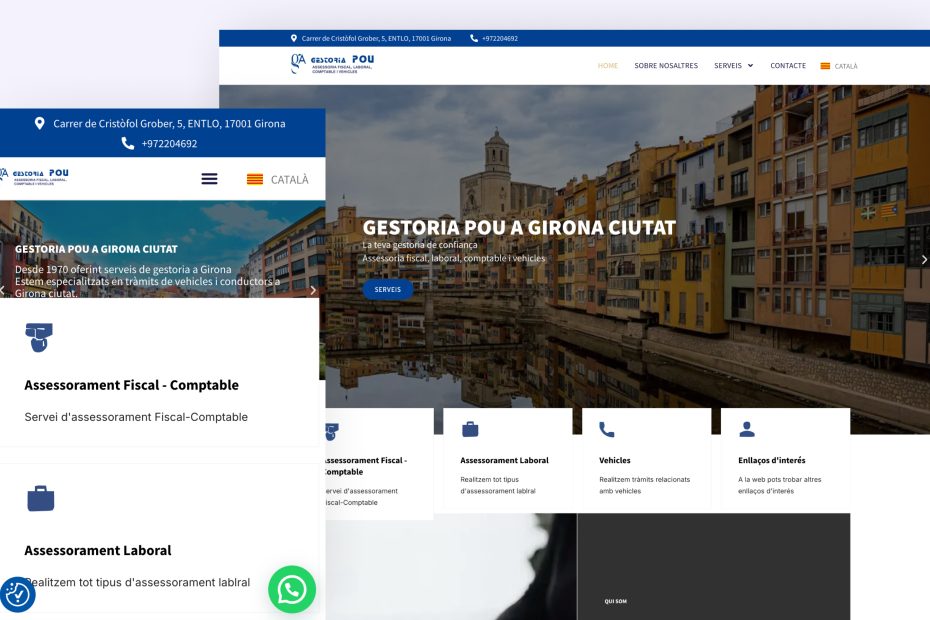Viewport: 930px width, 620px height.
Task: Advance desktop hero slider with right arrow
Action: click(923, 259)
